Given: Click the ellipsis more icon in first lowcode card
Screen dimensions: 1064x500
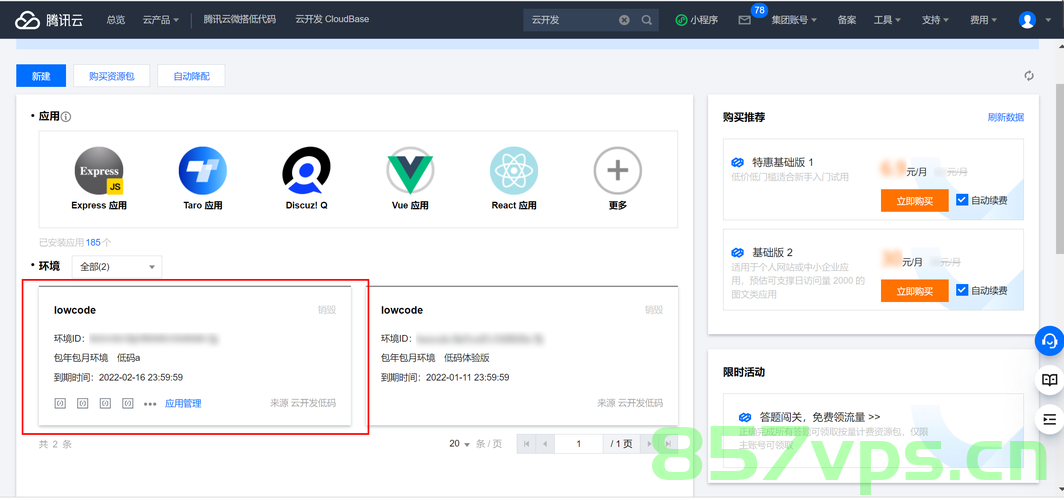Looking at the screenshot, I should [x=150, y=404].
